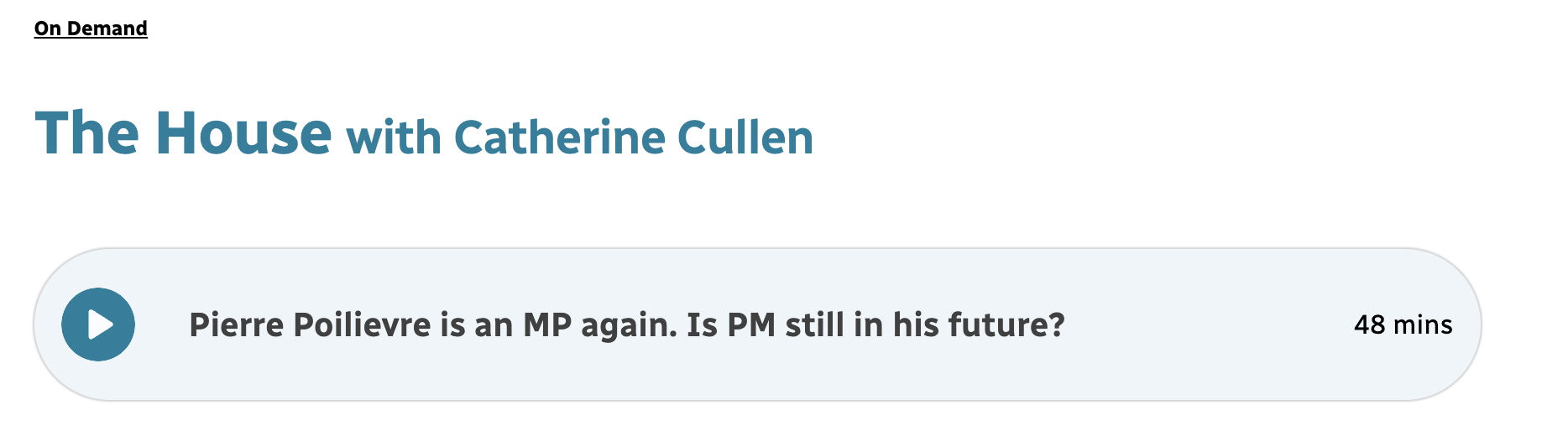Select the 48 mins duration label

(1403, 324)
